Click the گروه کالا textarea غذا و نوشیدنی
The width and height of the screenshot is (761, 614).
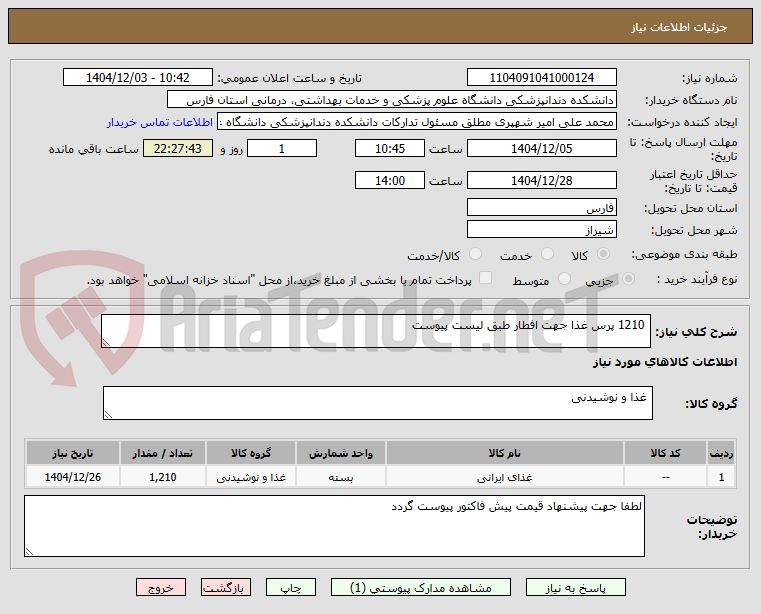(378, 403)
